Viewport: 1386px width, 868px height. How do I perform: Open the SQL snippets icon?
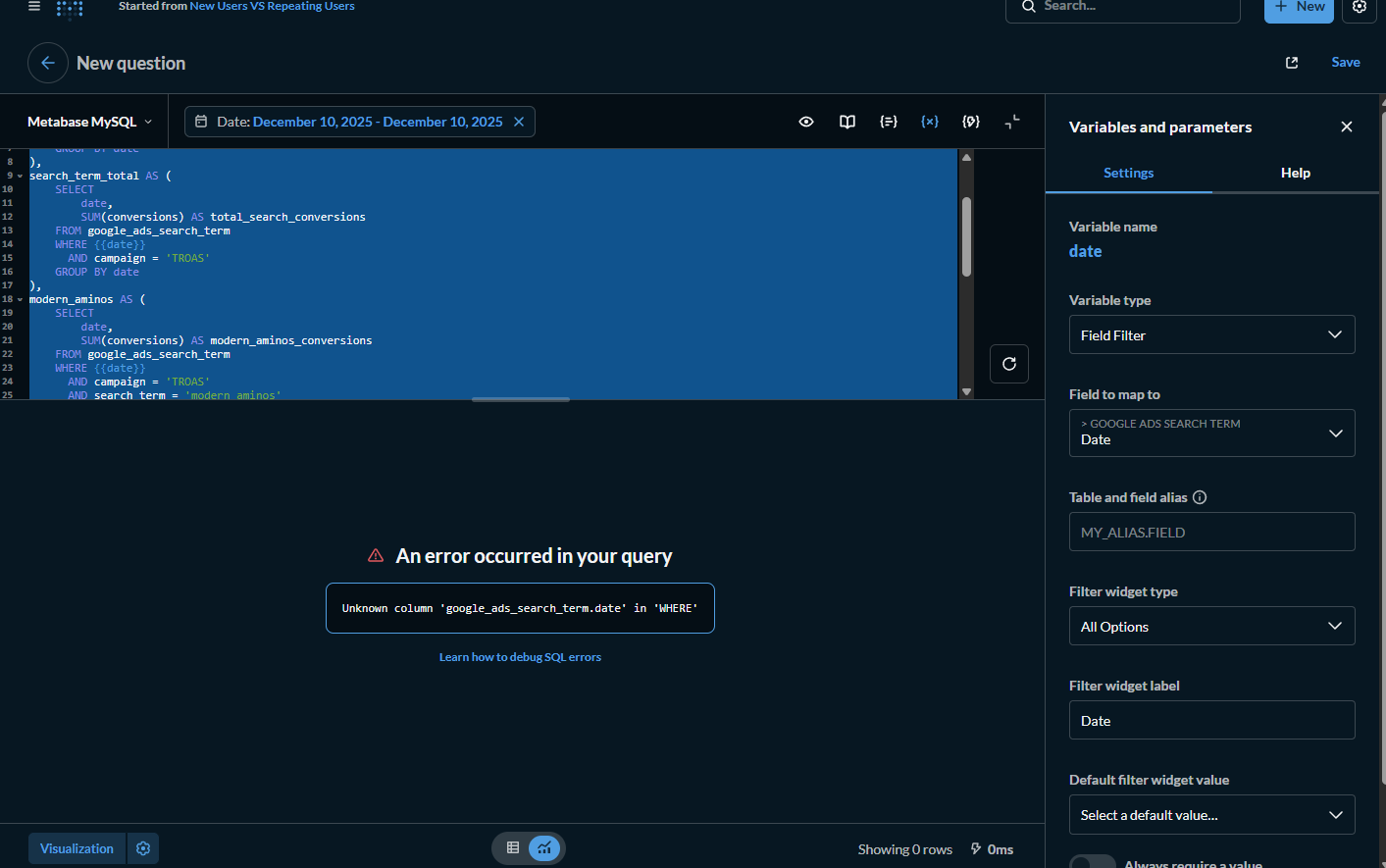tap(889, 122)
